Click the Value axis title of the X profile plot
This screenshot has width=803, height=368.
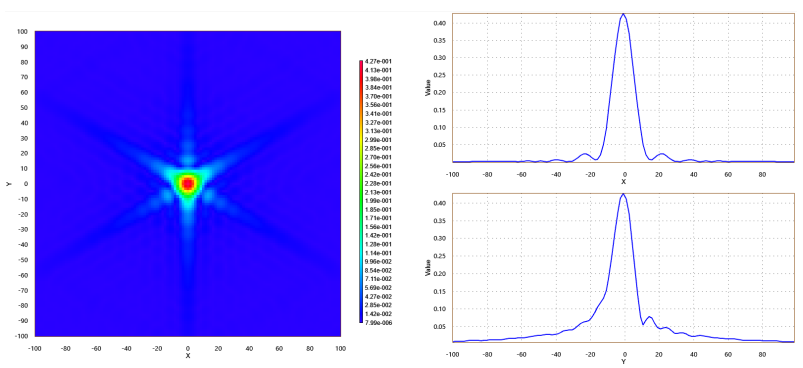(x=428, y=88)
